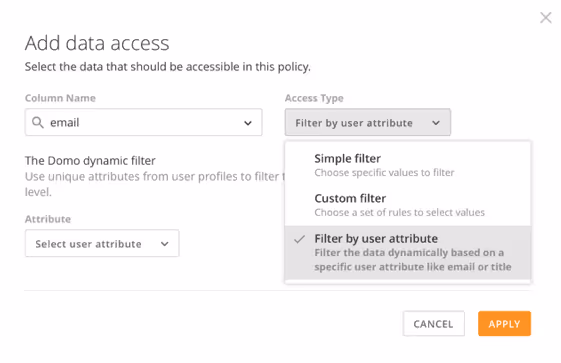Click the Access Type dropdown chevron arrow
This screenshot has width=561, height=363.
click(x=436, y=123)
